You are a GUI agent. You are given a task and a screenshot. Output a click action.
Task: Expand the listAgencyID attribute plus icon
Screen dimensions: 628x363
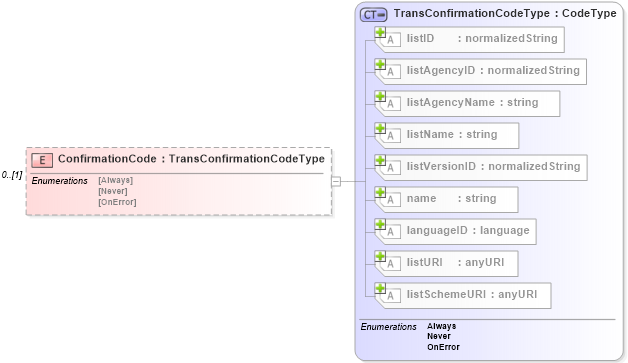[380, 64]
